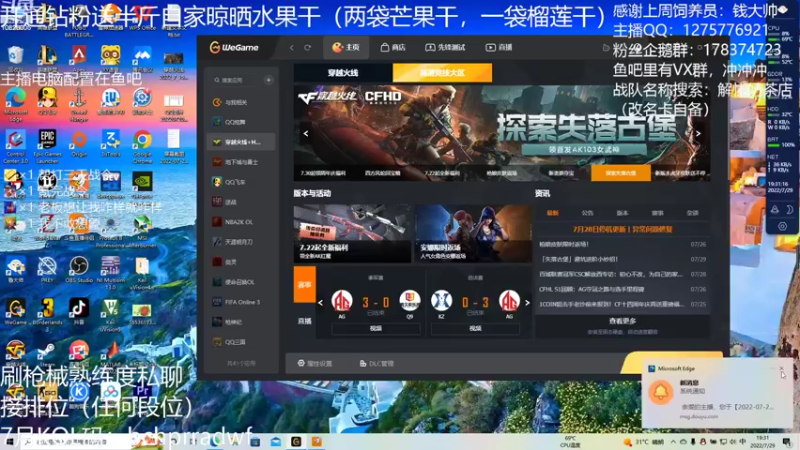This screenshot has width=800, height=450.
Task: Select 地下城与勇士 in sidebar
Action: tap(241, 162)
